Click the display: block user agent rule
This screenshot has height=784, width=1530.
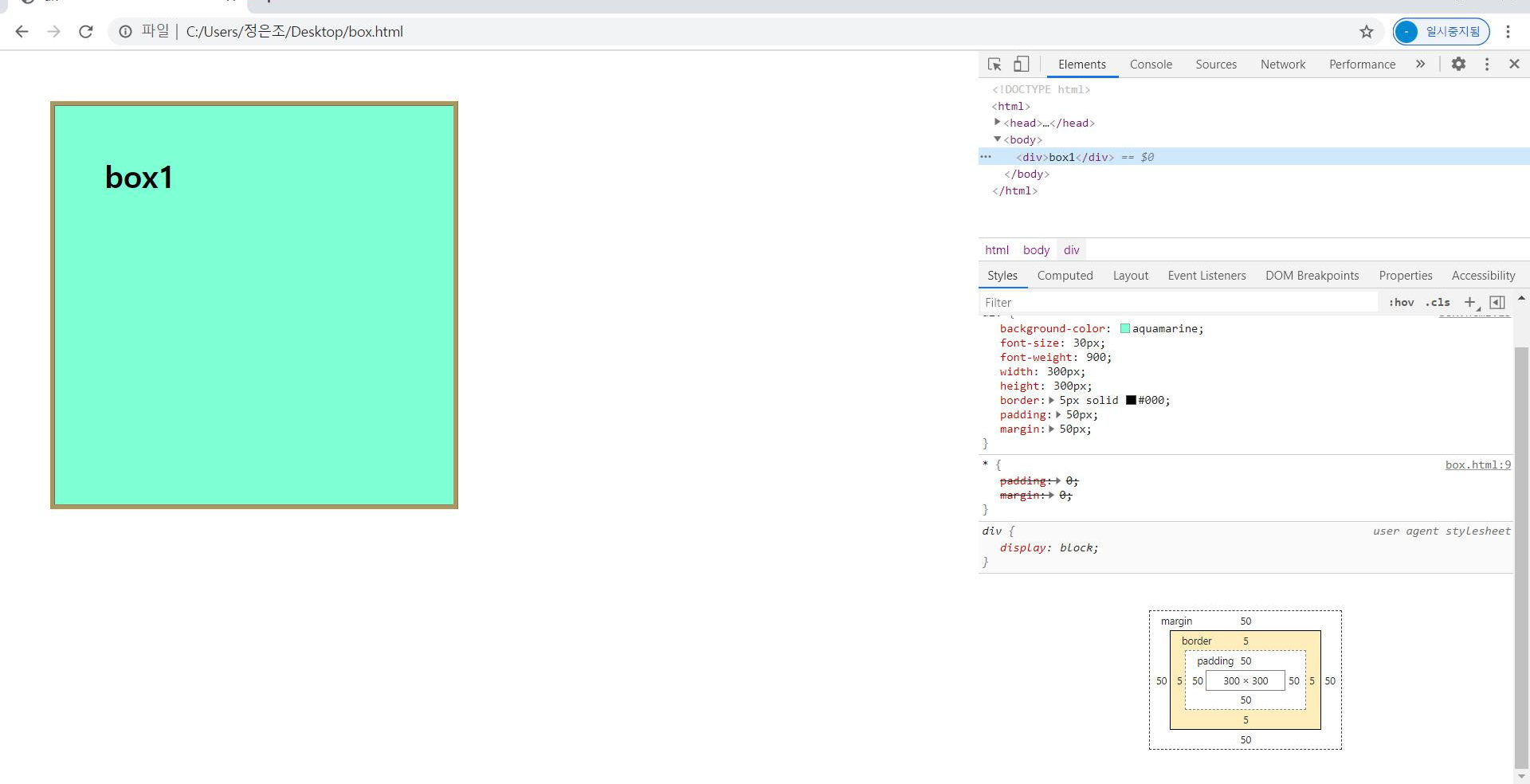(1049, 547)
